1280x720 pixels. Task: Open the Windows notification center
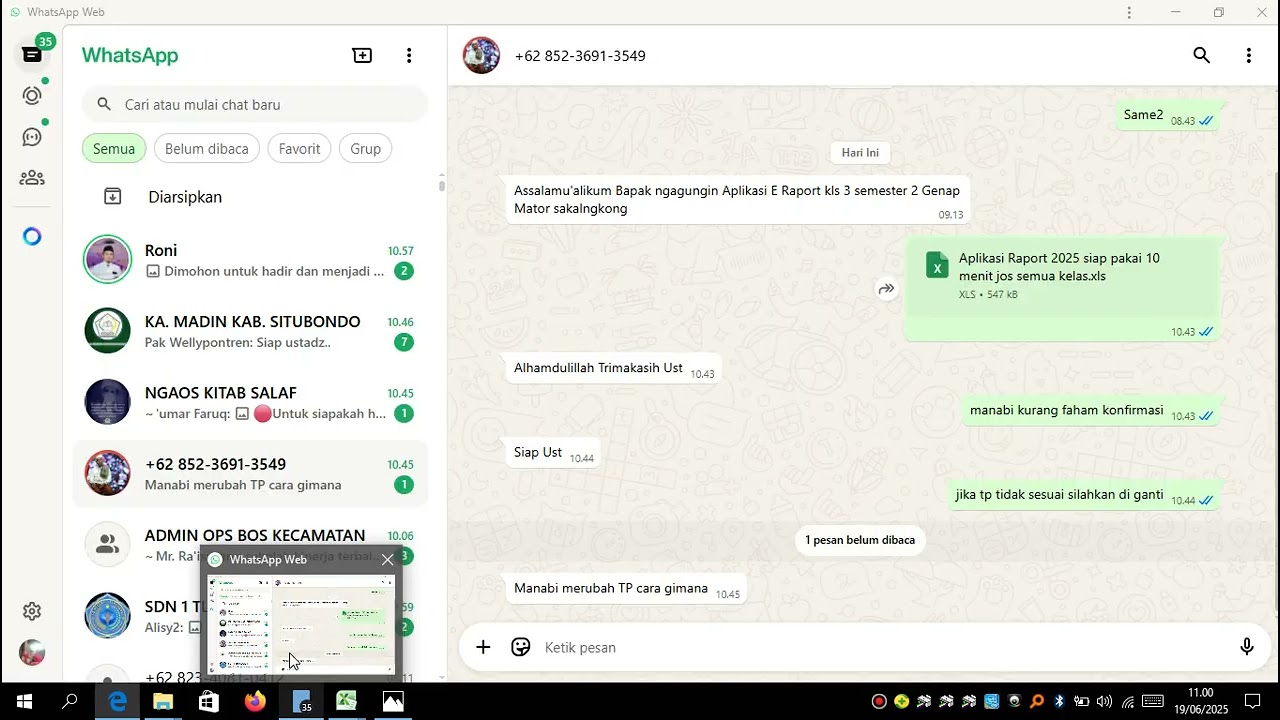coord(1252,701)
